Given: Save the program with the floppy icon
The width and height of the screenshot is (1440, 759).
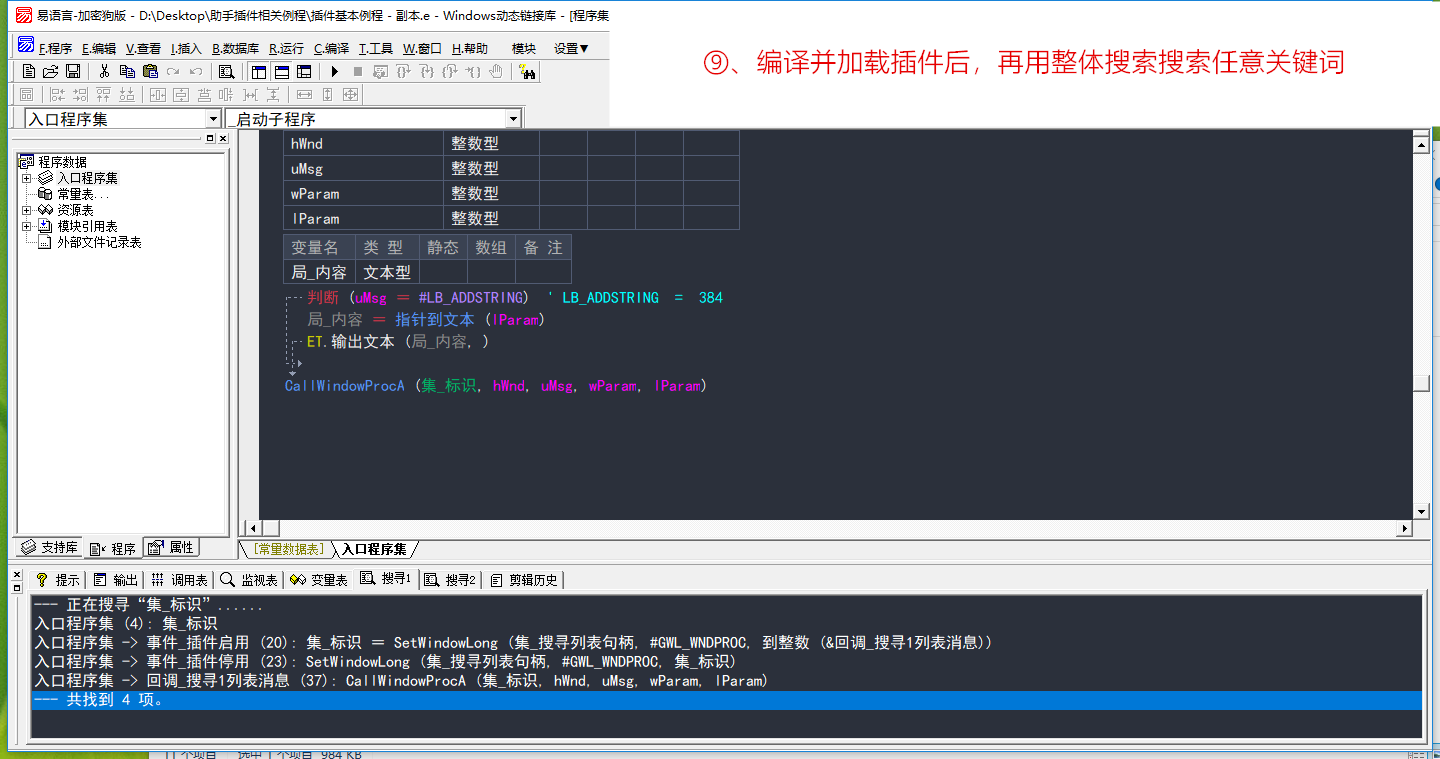Looking at the screenshot, I should click(72, 72).
